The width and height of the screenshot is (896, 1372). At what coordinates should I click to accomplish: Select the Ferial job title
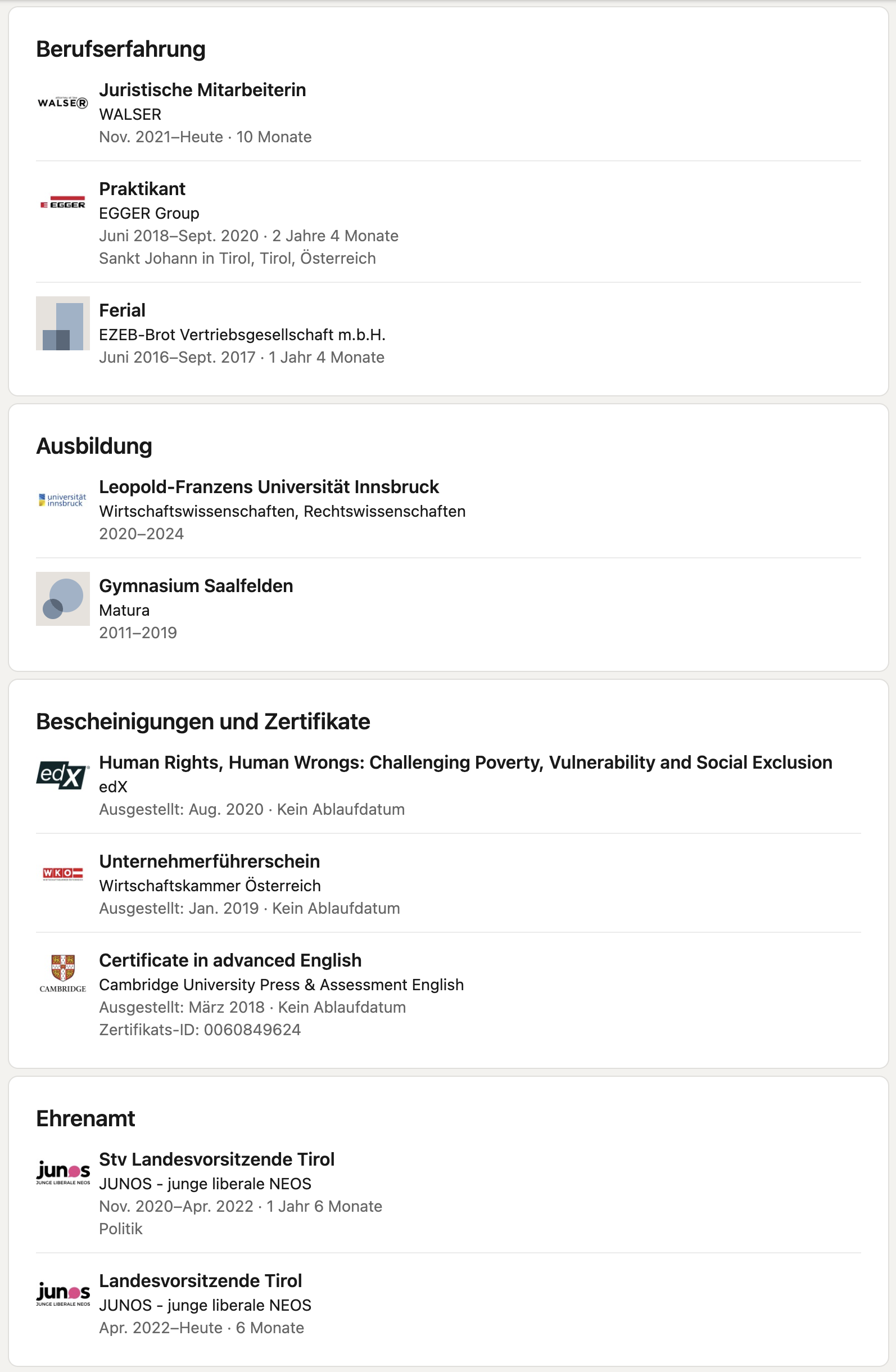pos(122,311)
